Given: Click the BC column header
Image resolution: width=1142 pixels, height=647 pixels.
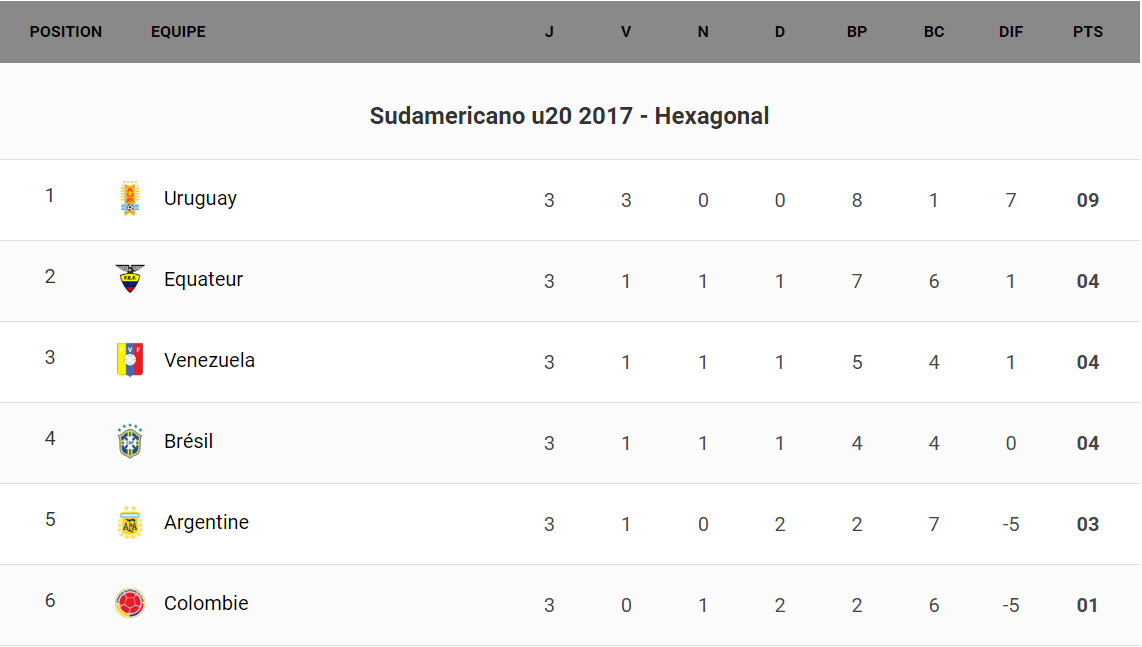Looking at the screenshot, I should (x=933, y=32).
